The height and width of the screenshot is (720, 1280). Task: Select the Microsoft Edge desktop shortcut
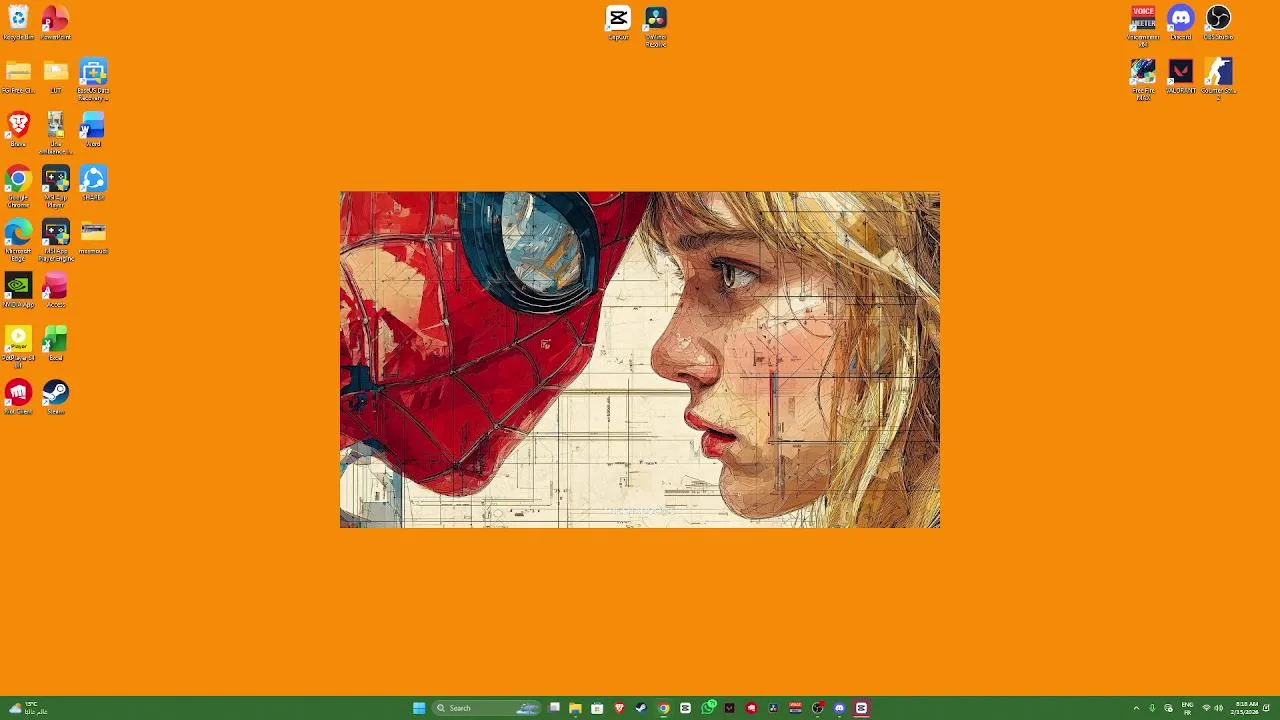click(x=18, y=241)
